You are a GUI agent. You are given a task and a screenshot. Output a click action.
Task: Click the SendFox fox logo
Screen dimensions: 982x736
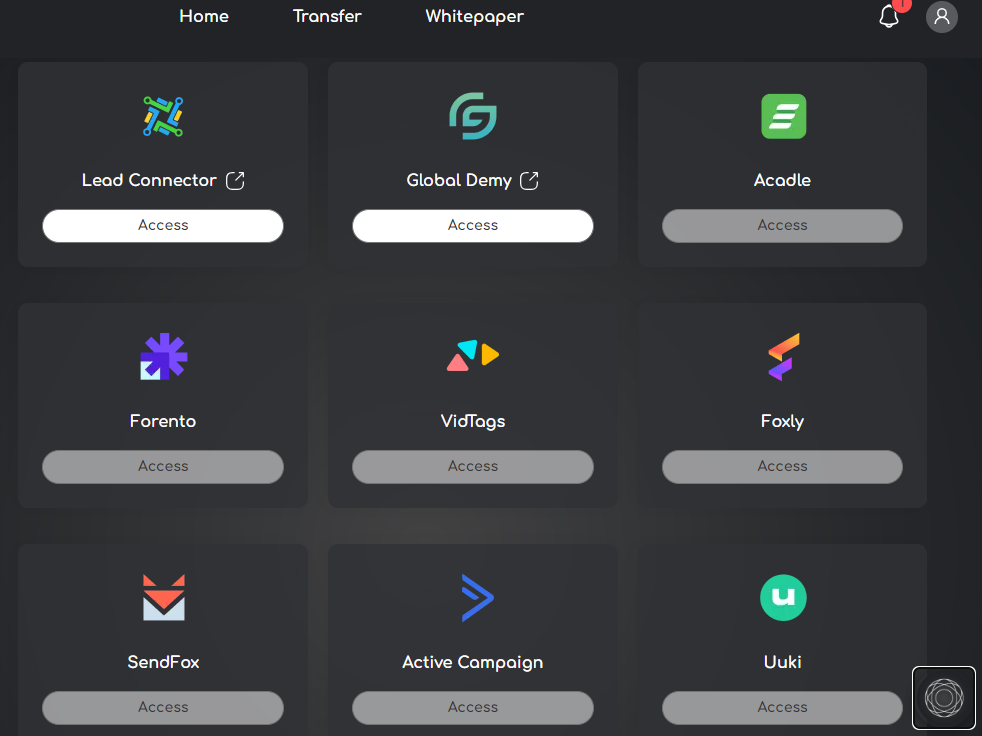pos(163,598)
